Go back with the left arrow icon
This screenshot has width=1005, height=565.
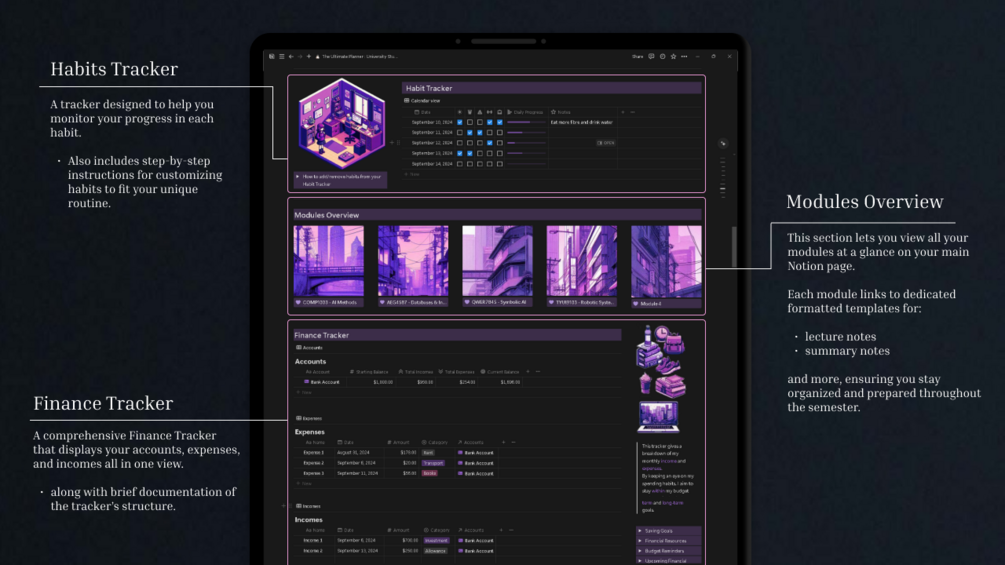[x=291, y=56]
